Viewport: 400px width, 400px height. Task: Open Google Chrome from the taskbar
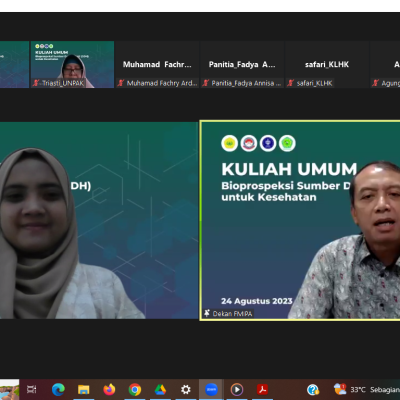[135, 389]
